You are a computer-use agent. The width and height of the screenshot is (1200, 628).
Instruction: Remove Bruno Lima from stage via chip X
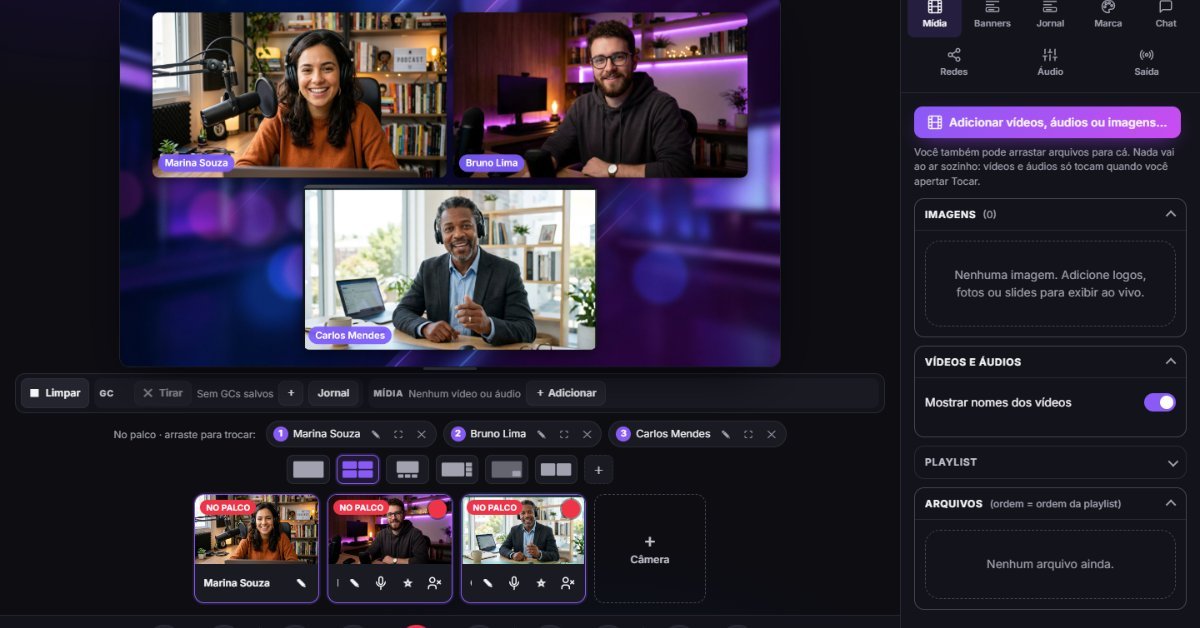(586, 434)
